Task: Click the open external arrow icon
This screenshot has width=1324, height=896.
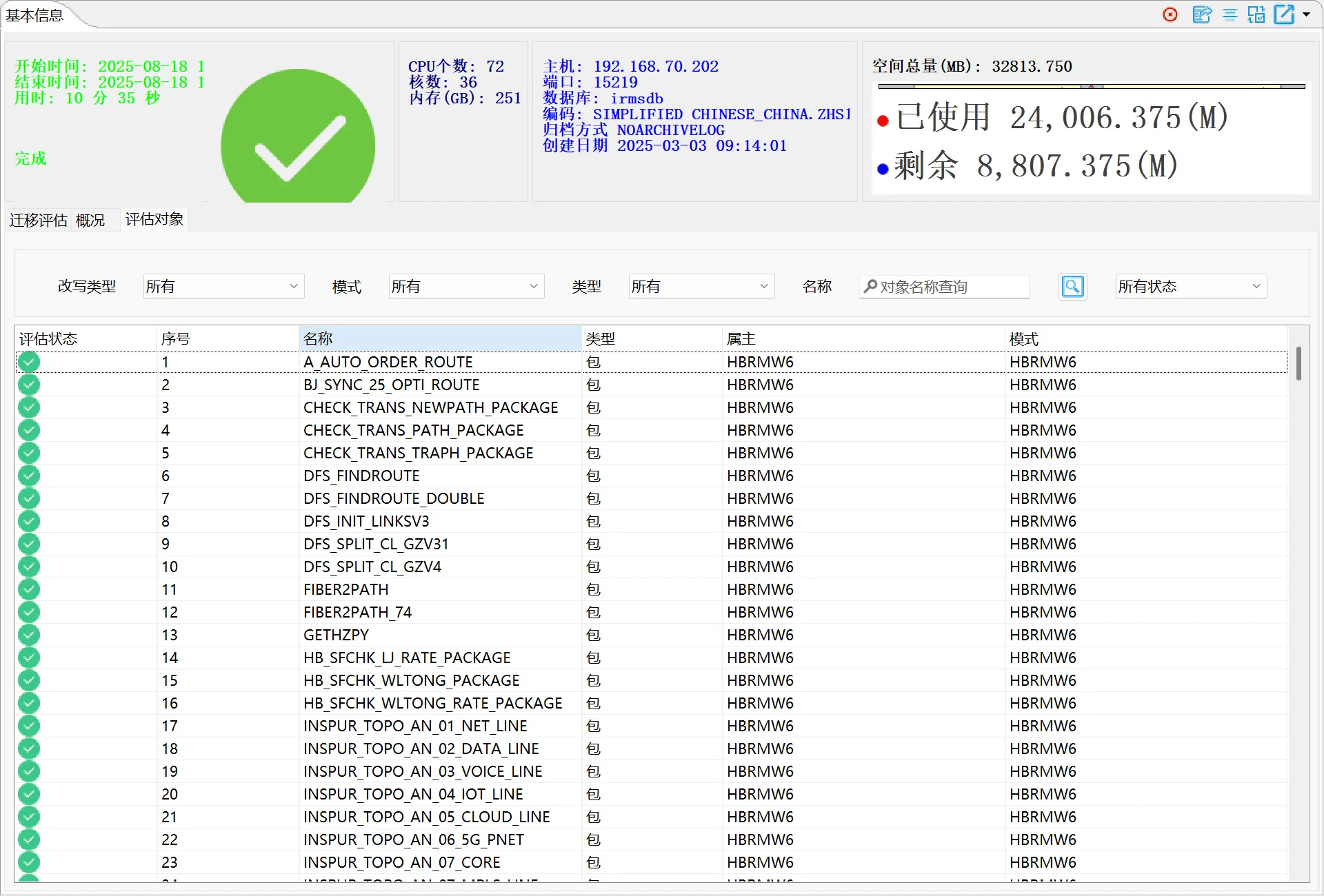Action: (x=1284, y=14)
